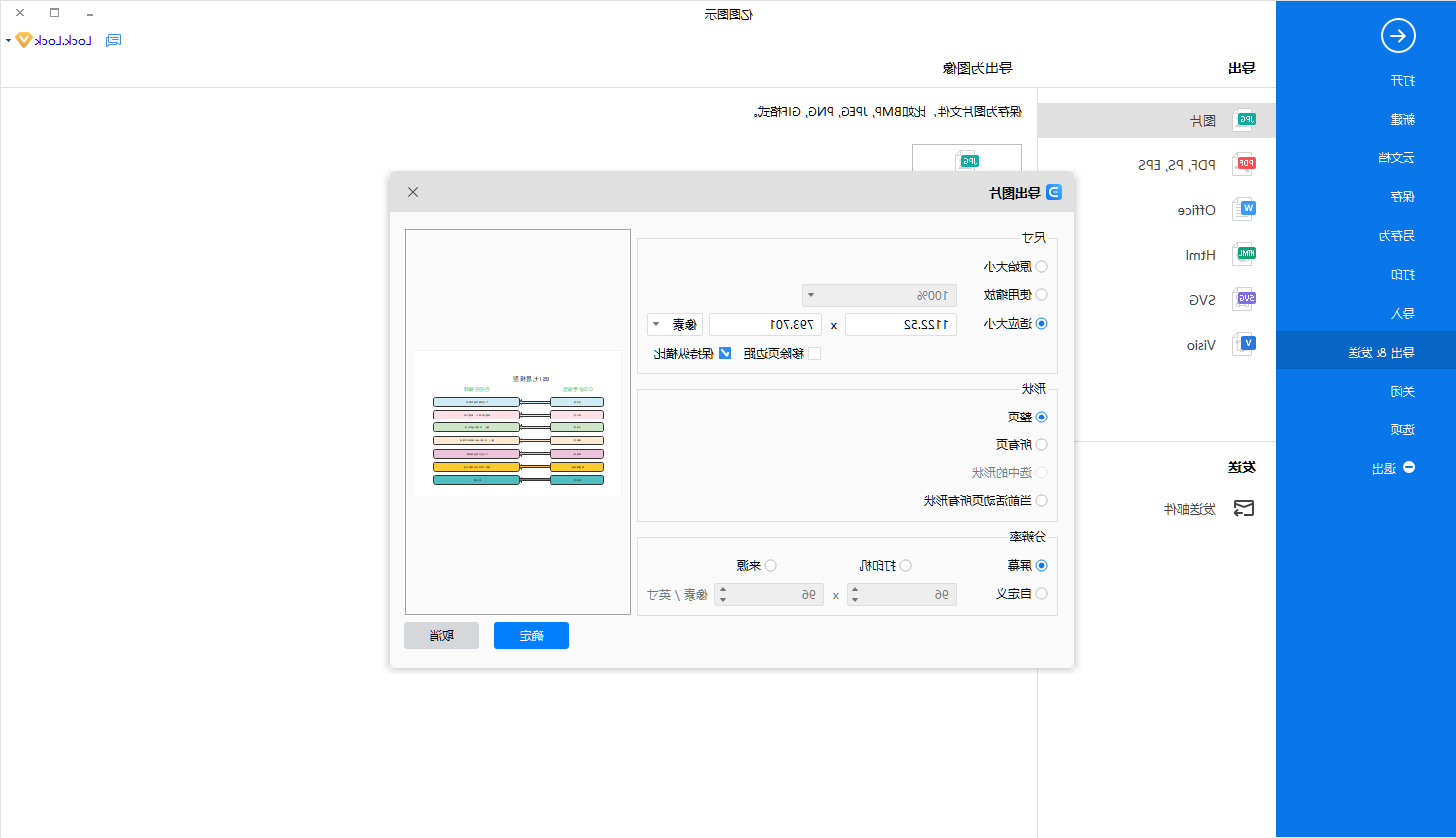This screenshot has height=838, width=1456.
Task: Click the 导出图片 dialog logo icon
Action: [1054, 192]
